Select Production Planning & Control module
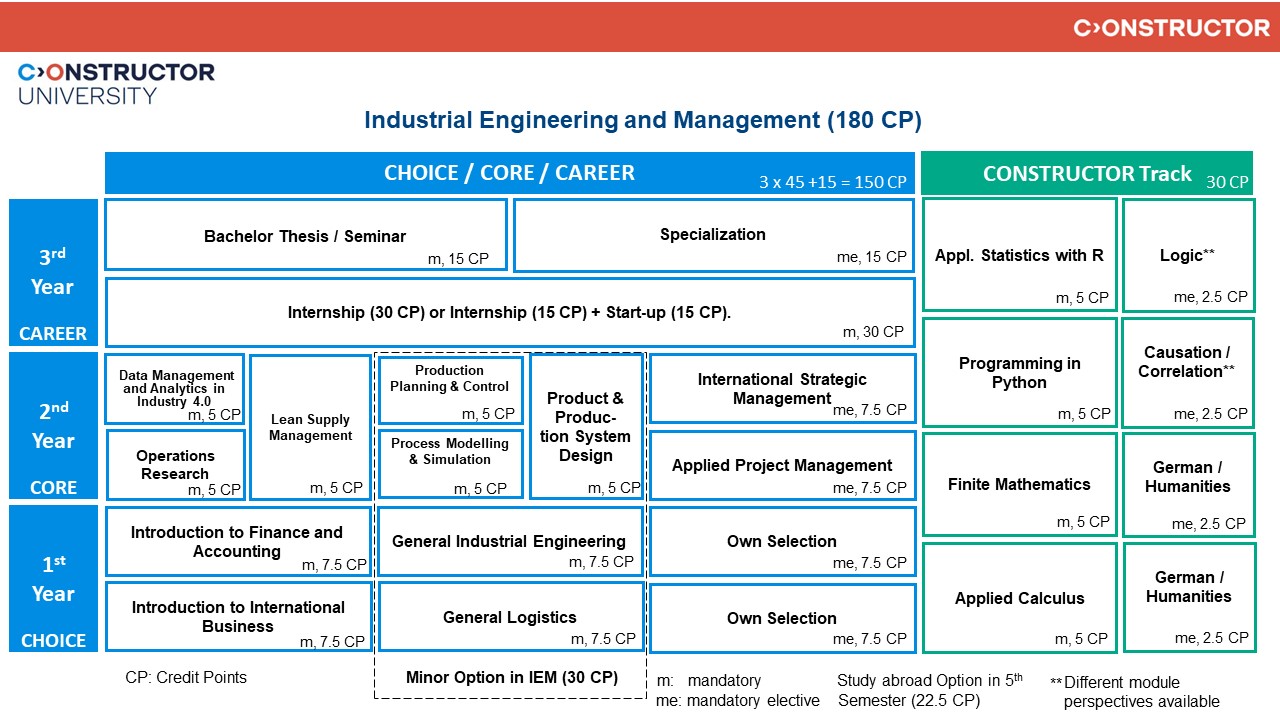 (450, 389)
